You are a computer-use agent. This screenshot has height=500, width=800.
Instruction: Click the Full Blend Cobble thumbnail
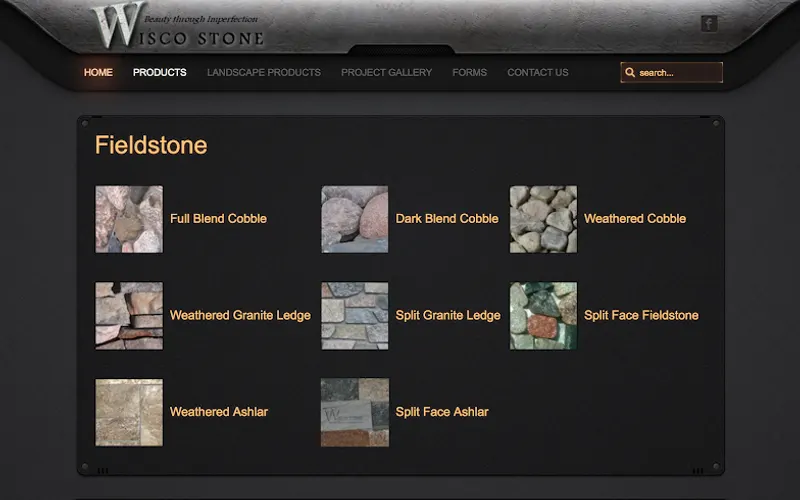click(x=129, y=219)
